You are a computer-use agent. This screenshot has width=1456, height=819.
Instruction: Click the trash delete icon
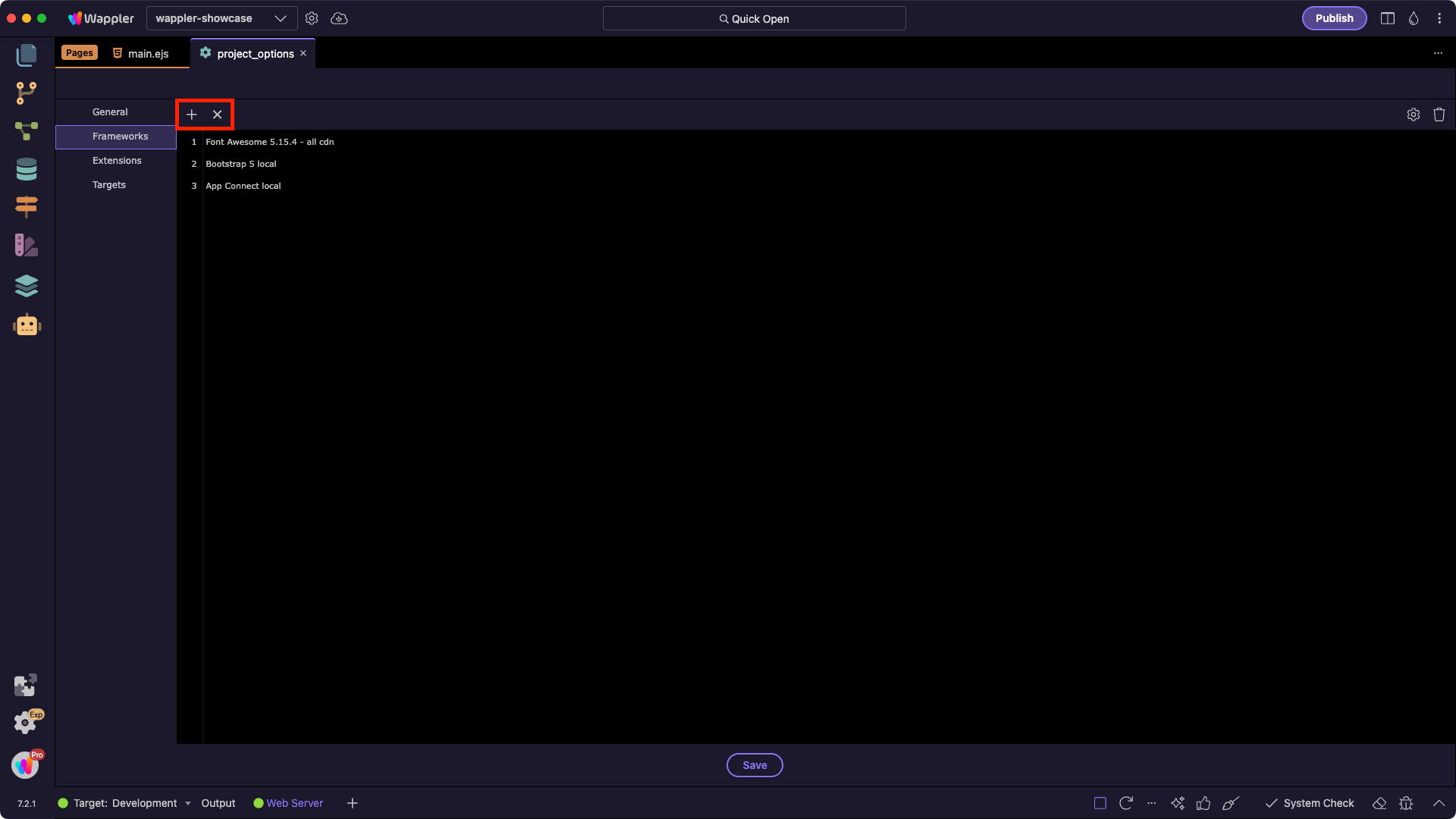[x=1439, y=115]
